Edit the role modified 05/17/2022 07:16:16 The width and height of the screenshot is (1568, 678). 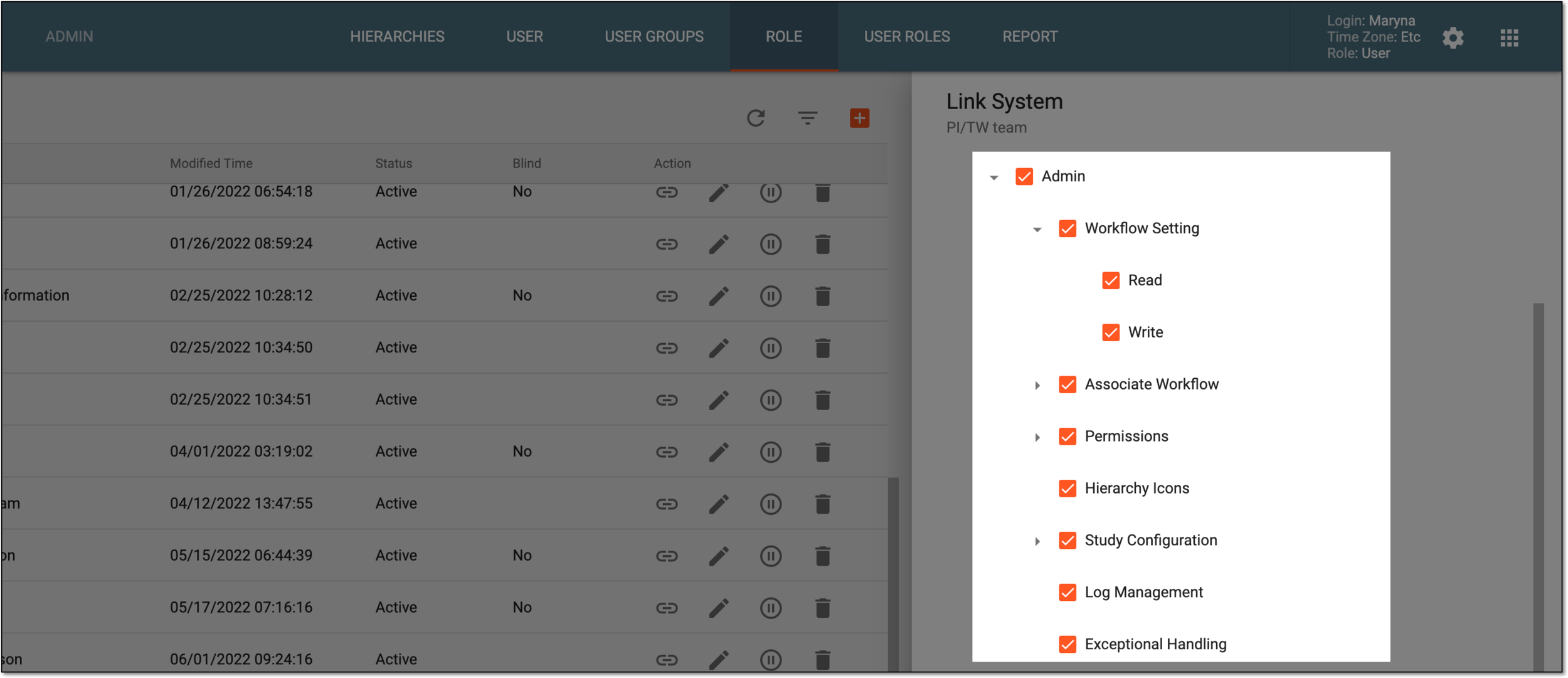pos(719,608)
